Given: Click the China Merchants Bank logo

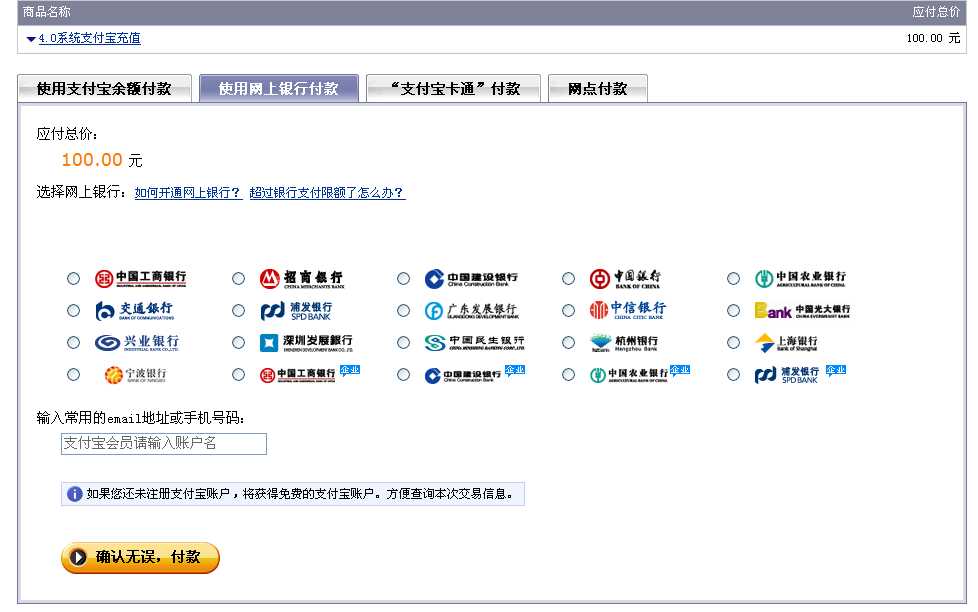Looking at the screenshot, I should tap(298, 278).
